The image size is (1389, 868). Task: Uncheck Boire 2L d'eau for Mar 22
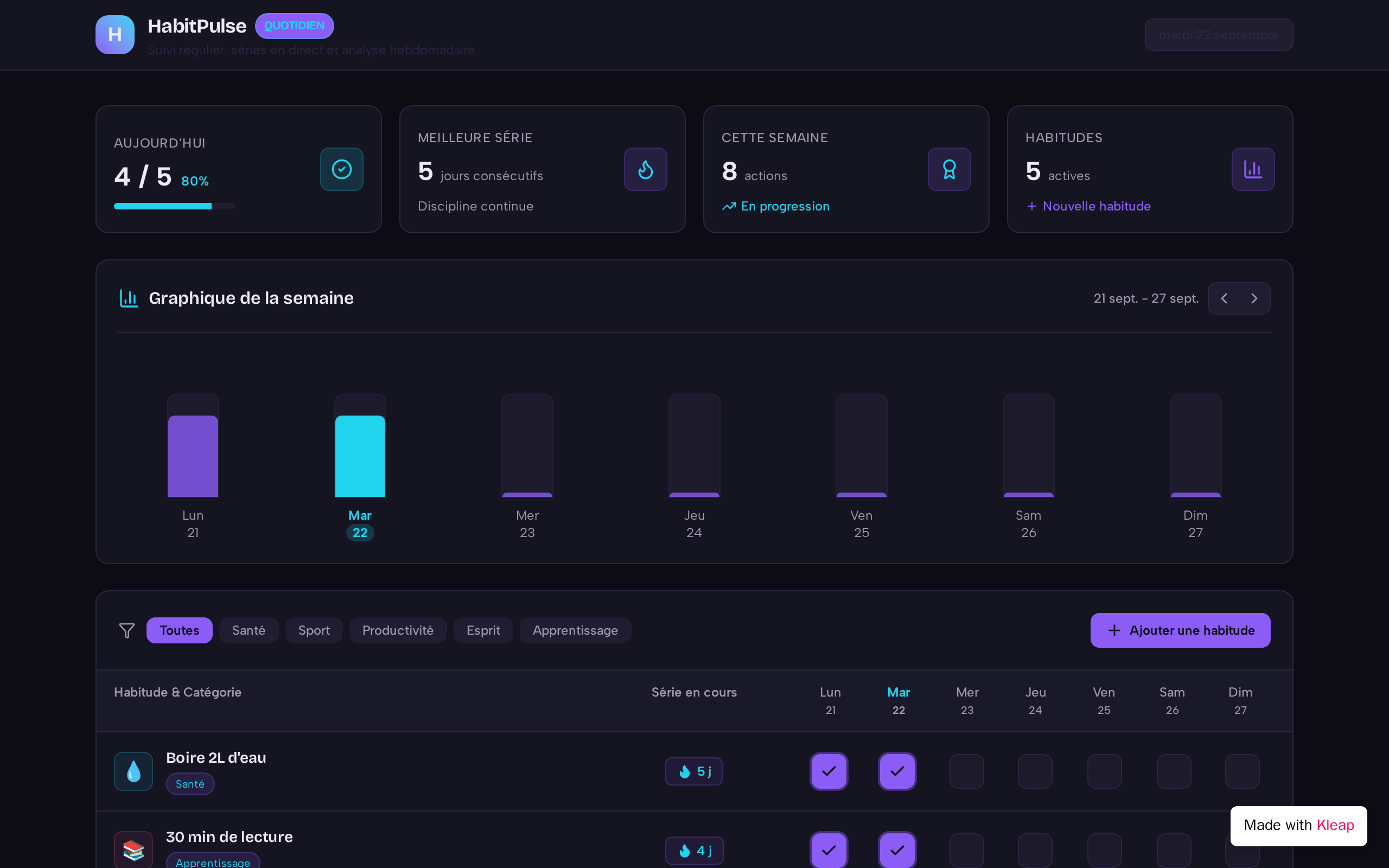897,771
